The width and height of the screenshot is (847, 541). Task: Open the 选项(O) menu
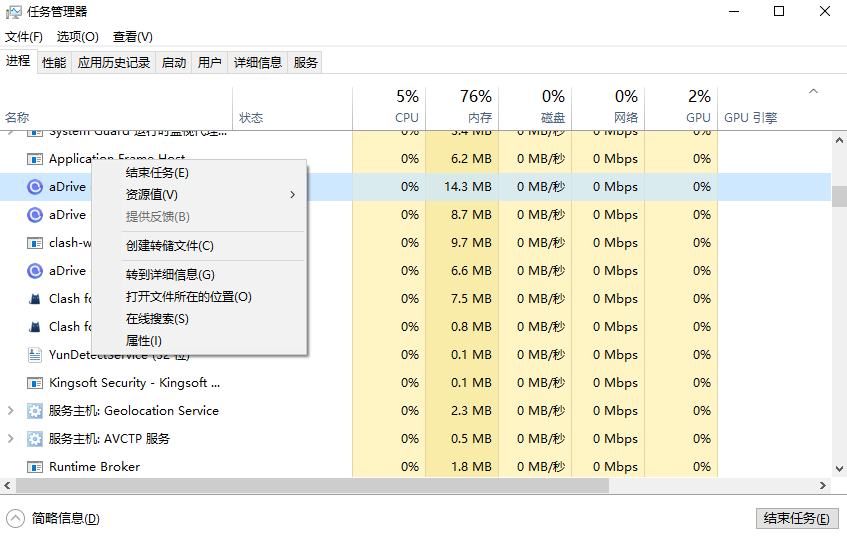tap(78, 37)
